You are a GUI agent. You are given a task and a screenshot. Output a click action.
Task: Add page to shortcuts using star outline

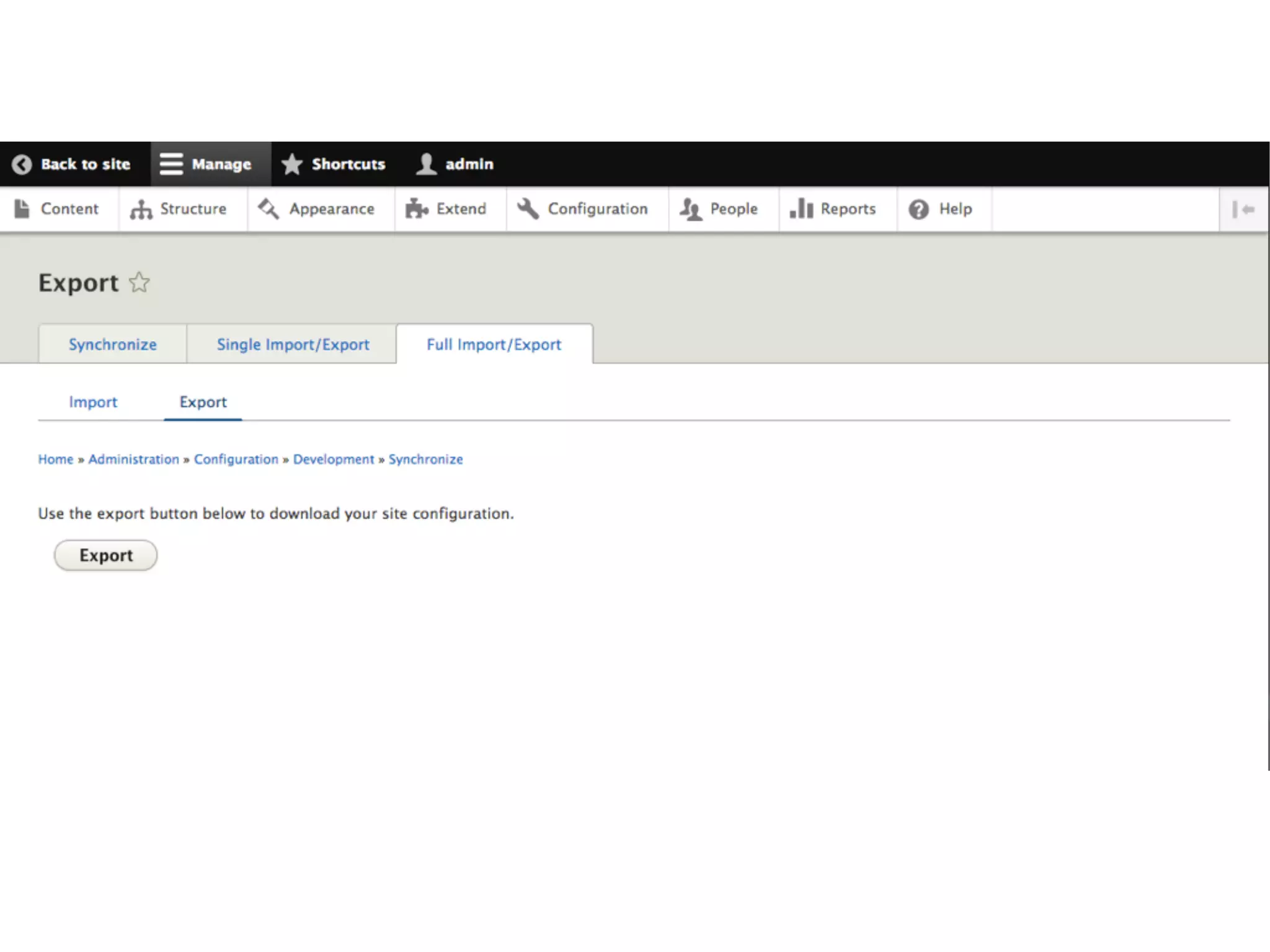click(x=140, y=283)
